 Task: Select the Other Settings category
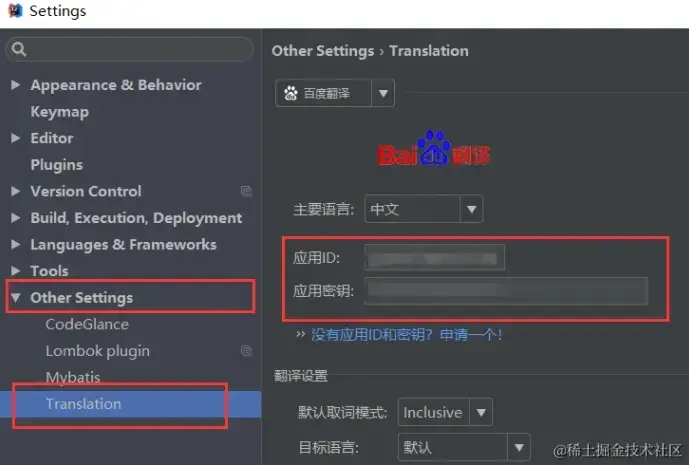(82, 298)
